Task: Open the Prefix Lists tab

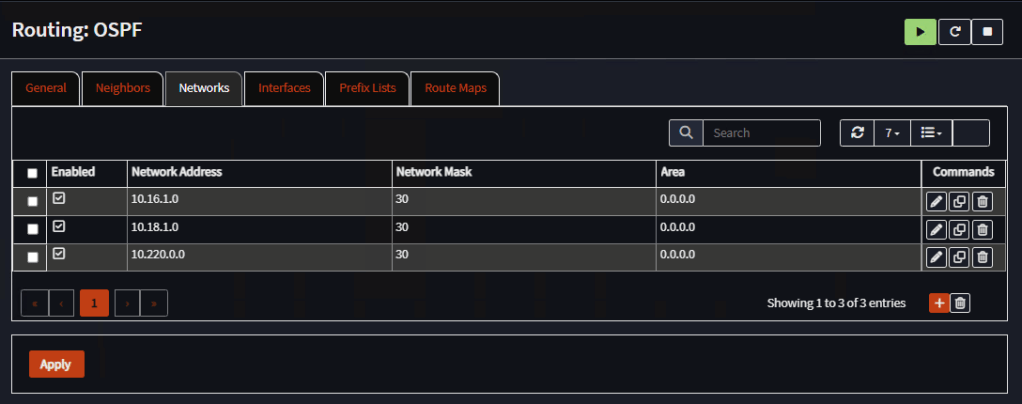Action: 367,88
